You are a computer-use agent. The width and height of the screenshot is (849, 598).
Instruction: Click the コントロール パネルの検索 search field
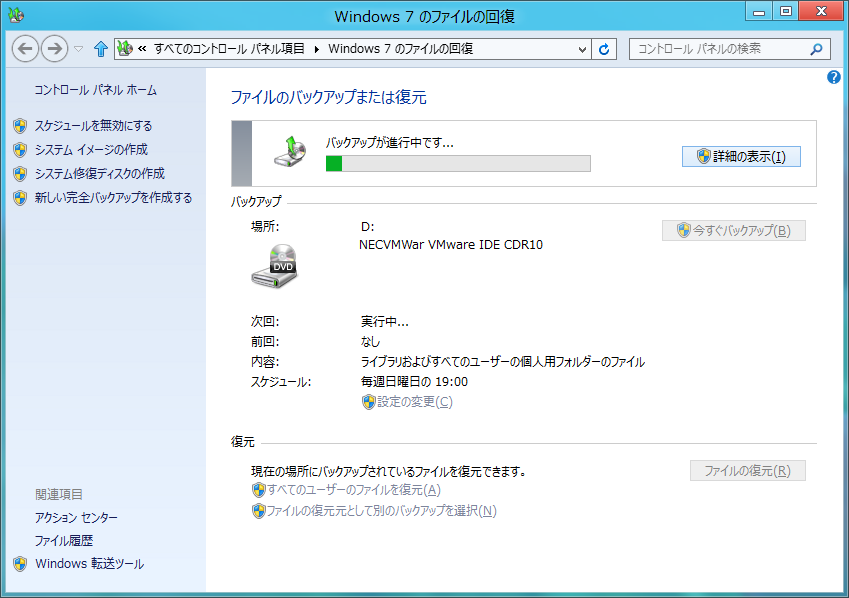tap(729, 49)
